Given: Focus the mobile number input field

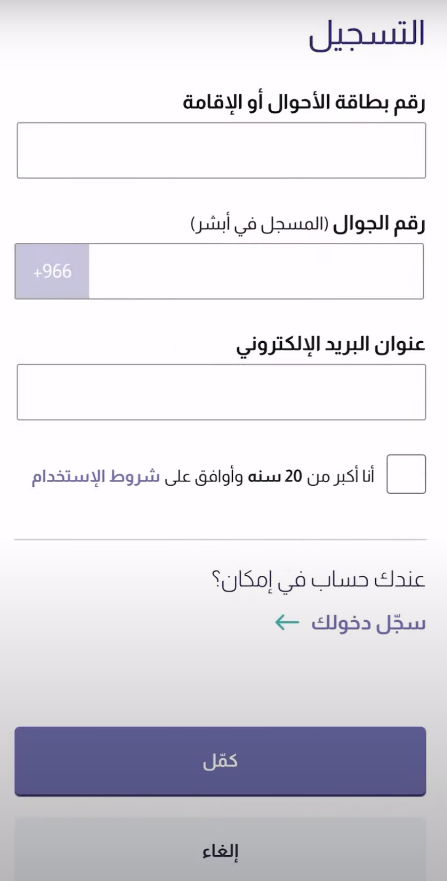Looking at the screenshot, I should tap(256, 271).
